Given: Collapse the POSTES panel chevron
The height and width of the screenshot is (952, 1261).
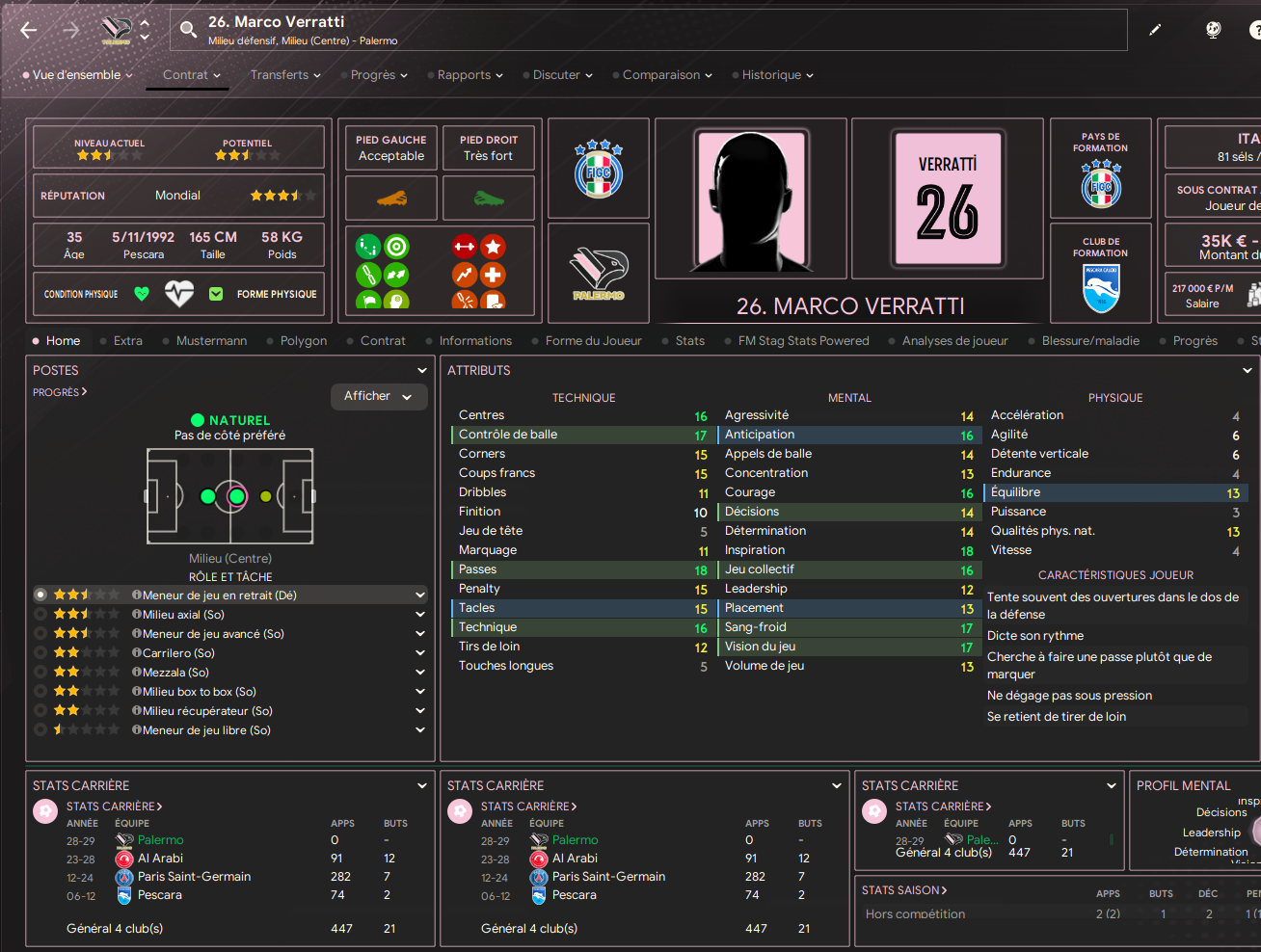Looking at the screenshot, I should [x=421, y=370].
